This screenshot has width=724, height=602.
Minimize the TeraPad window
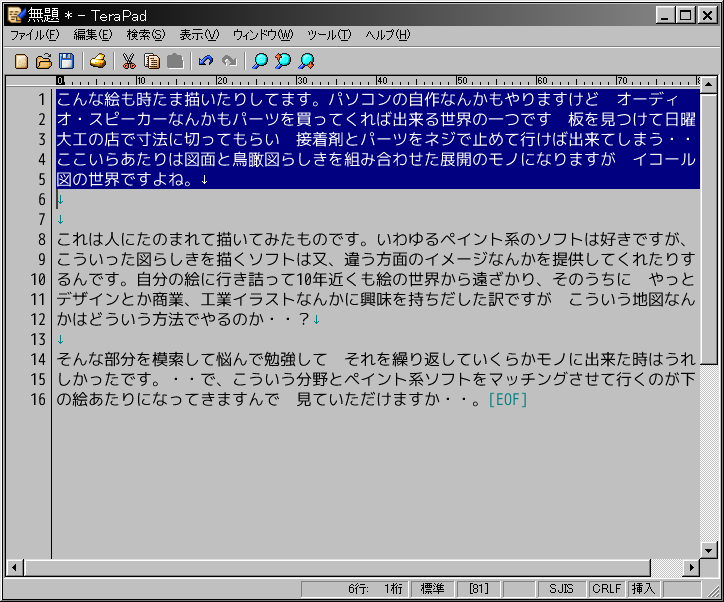point(664,15)
